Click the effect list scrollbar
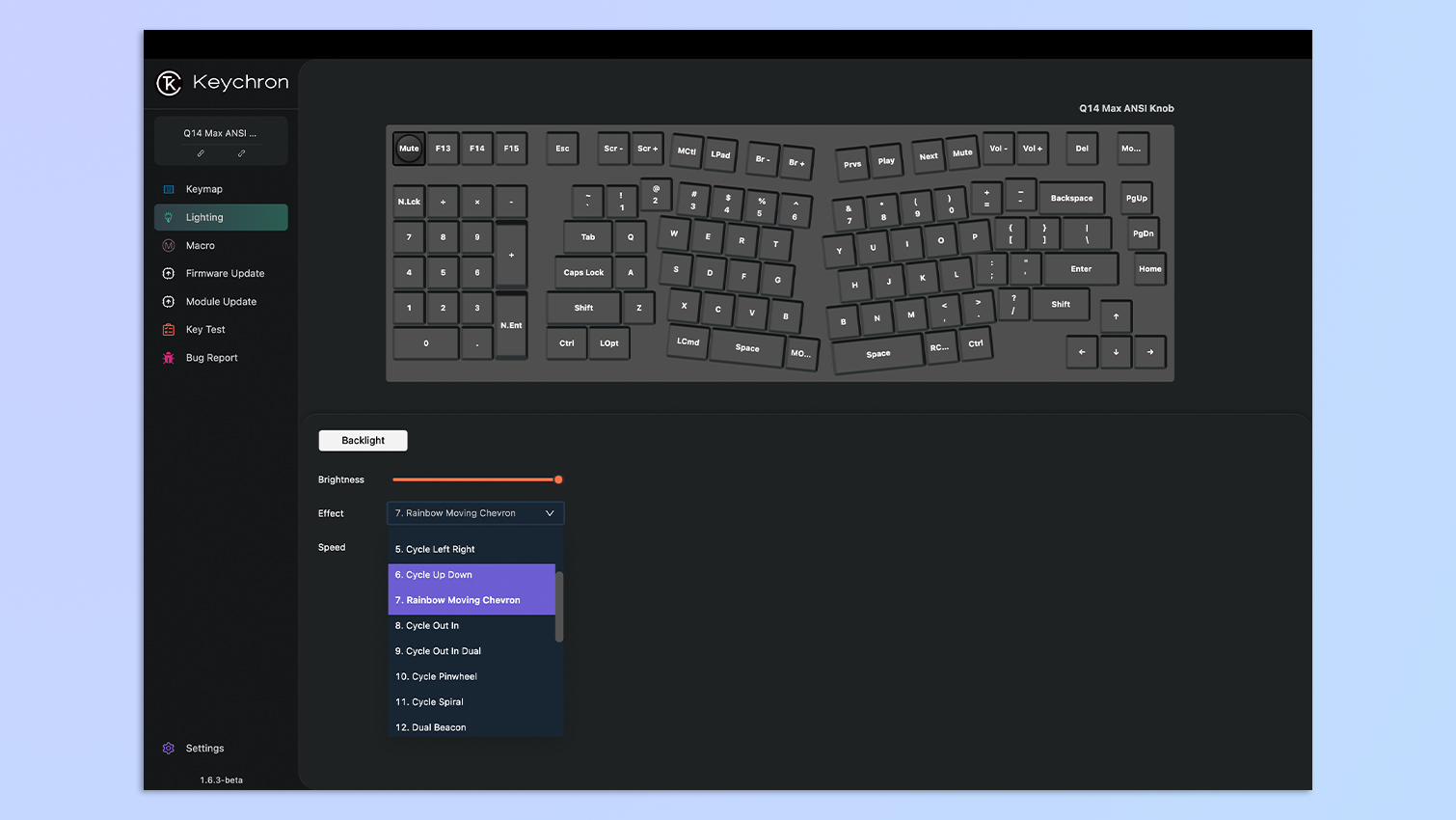 (x=559, y=607)
